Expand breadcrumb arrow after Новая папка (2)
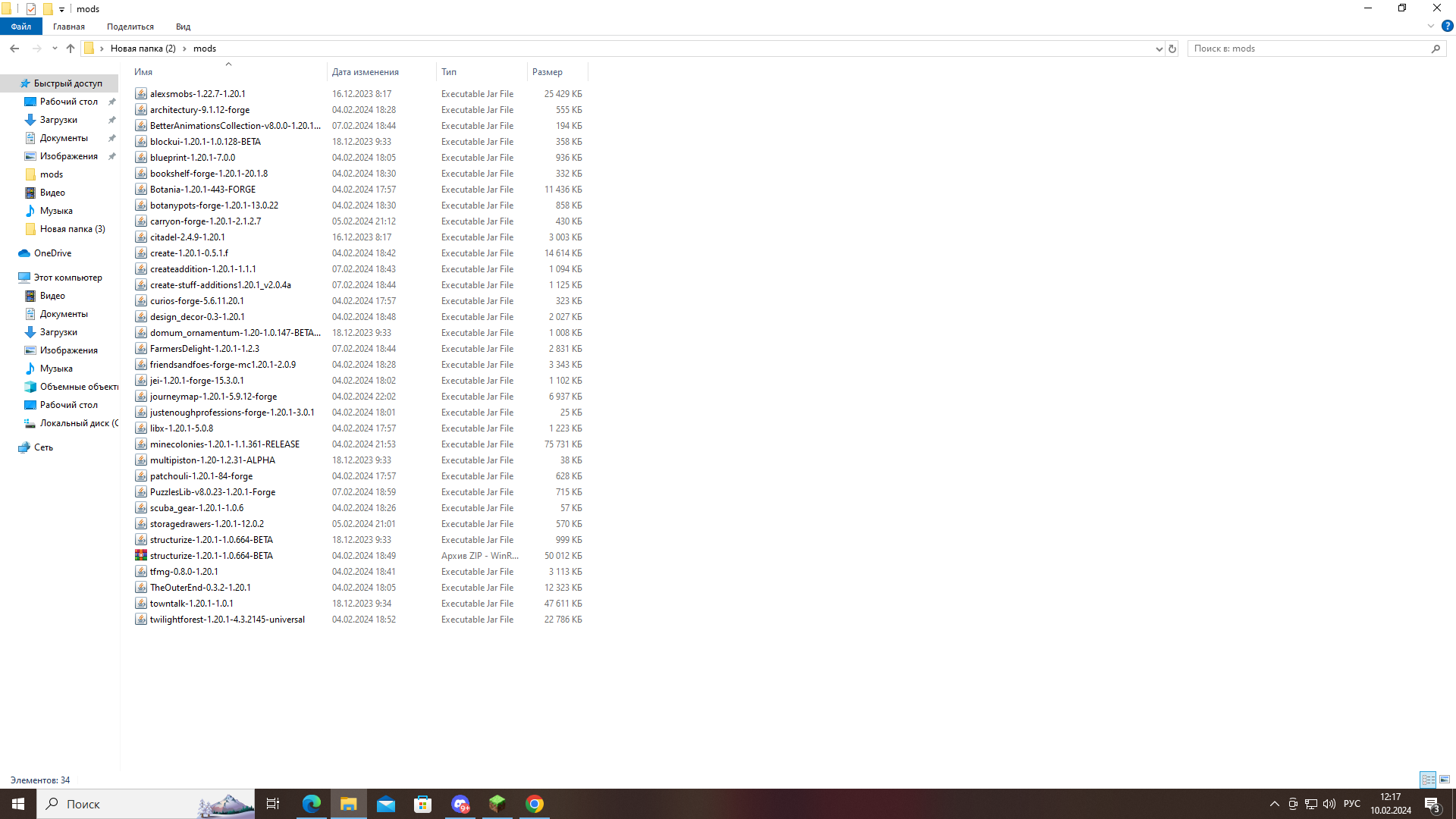The width and height of the screenshot is (1456, 819). click(x=184, y=49)
